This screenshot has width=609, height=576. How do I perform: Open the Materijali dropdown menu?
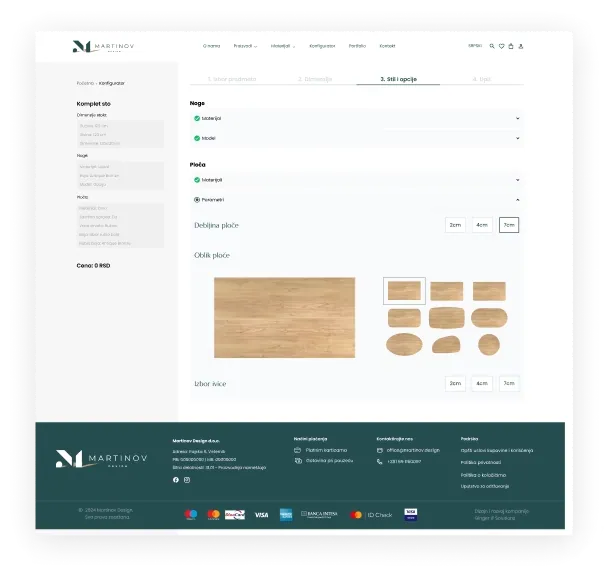[283, 46]
